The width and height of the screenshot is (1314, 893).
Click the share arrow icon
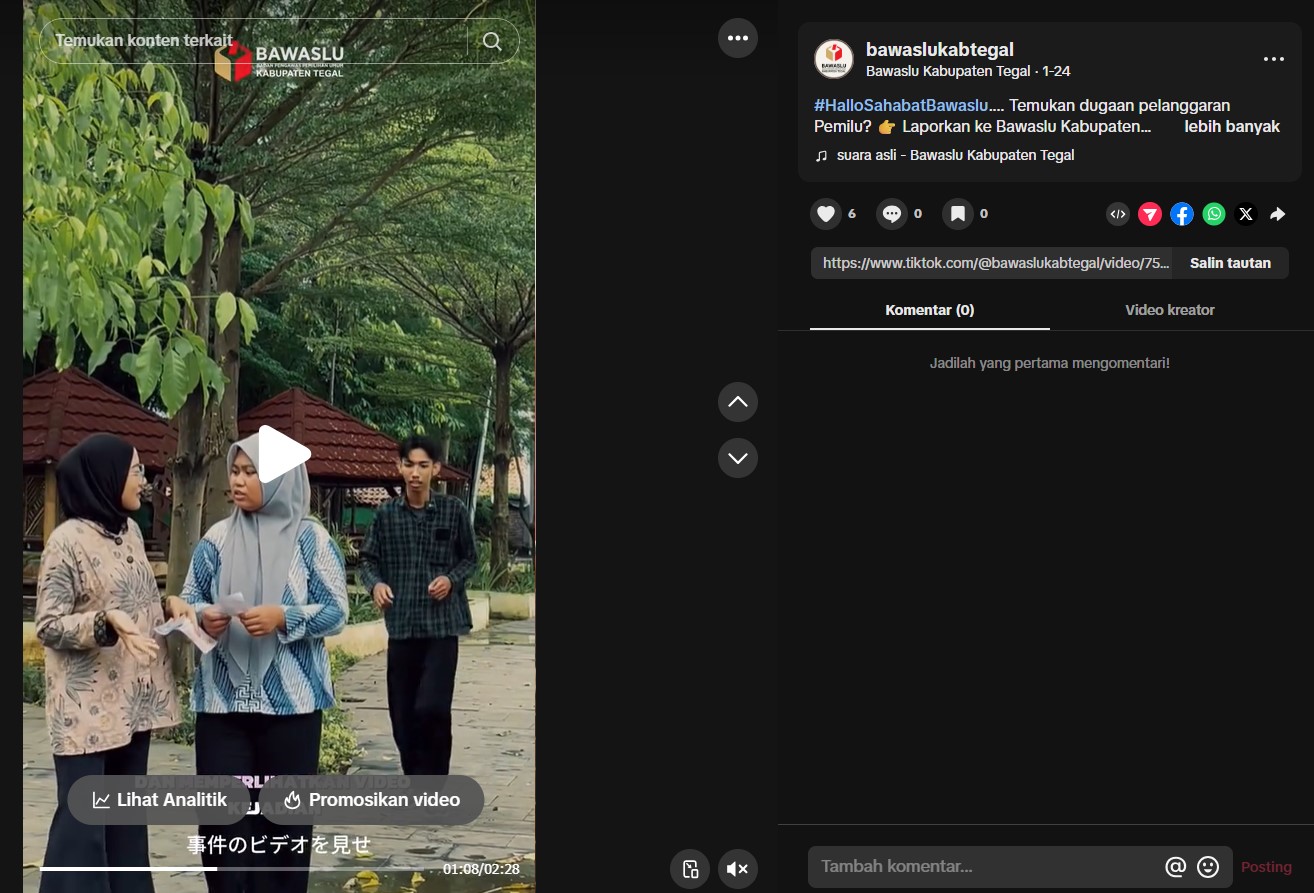pyautogui.click(x=1278, y=213)
